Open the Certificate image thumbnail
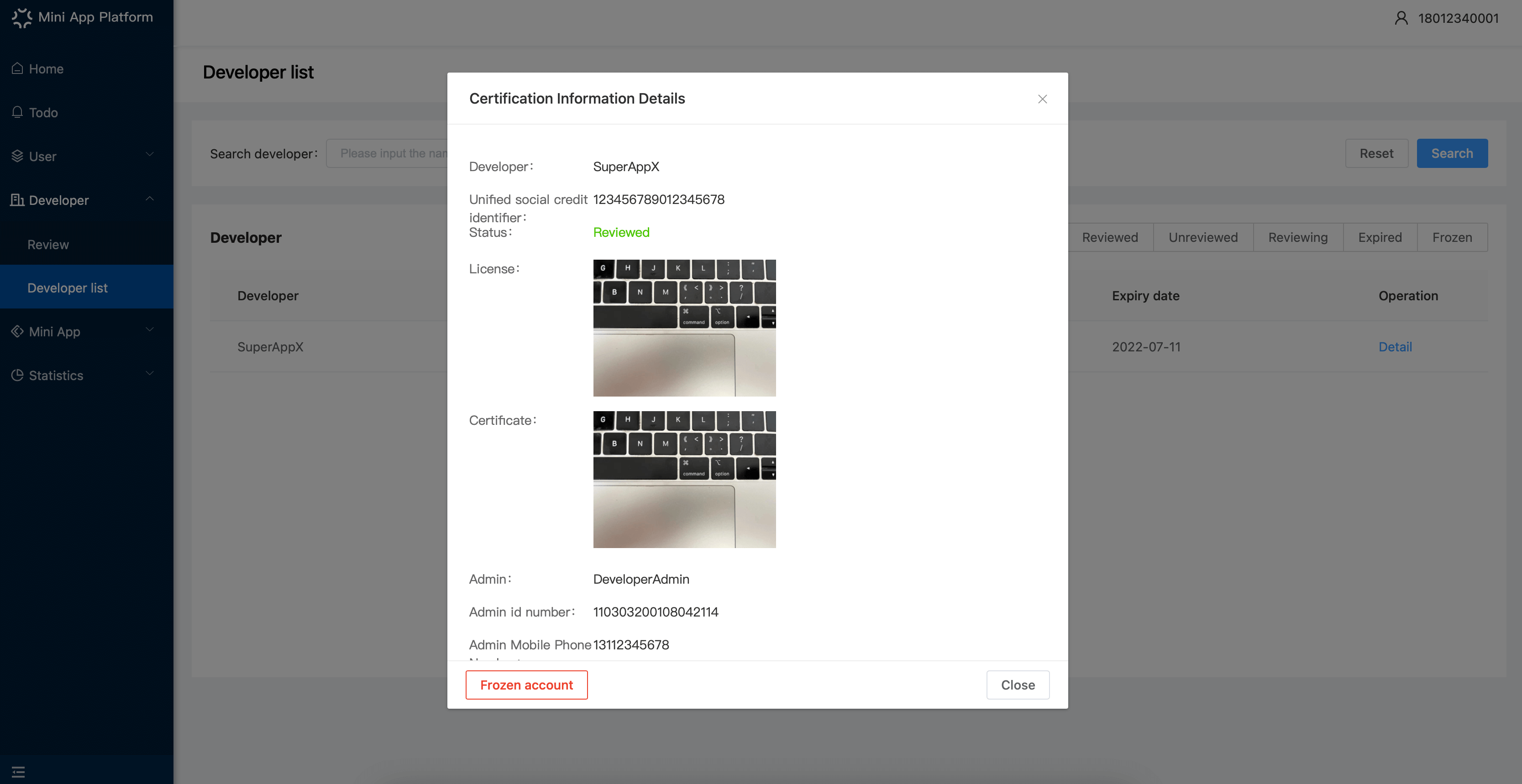Screen dimensions: 1522x784 [684, 480]
